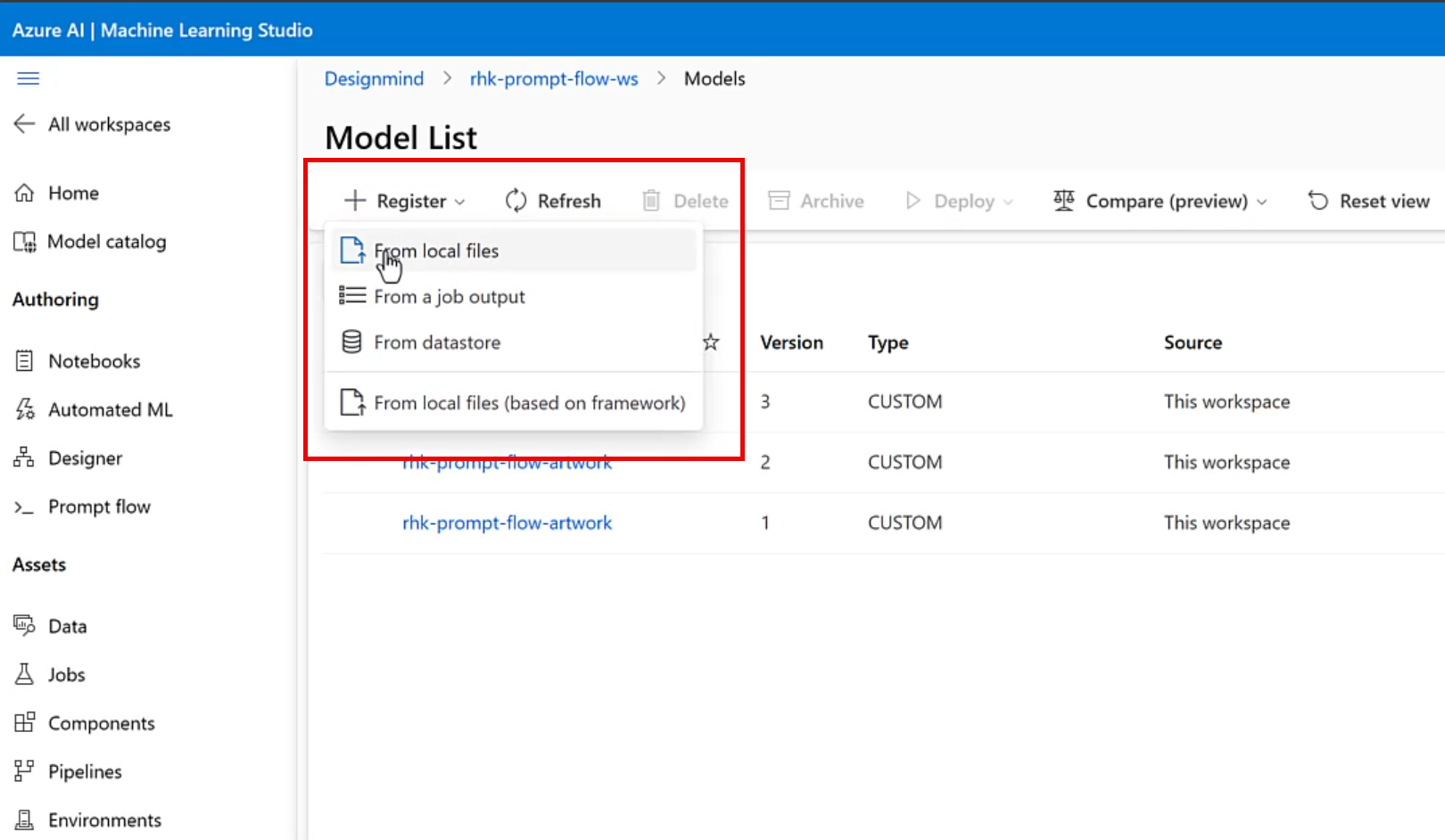The height and width of the screenshot is (840, 1445).
Task: Click the Refresh toolbar button
Action: [x=553, y=201]
